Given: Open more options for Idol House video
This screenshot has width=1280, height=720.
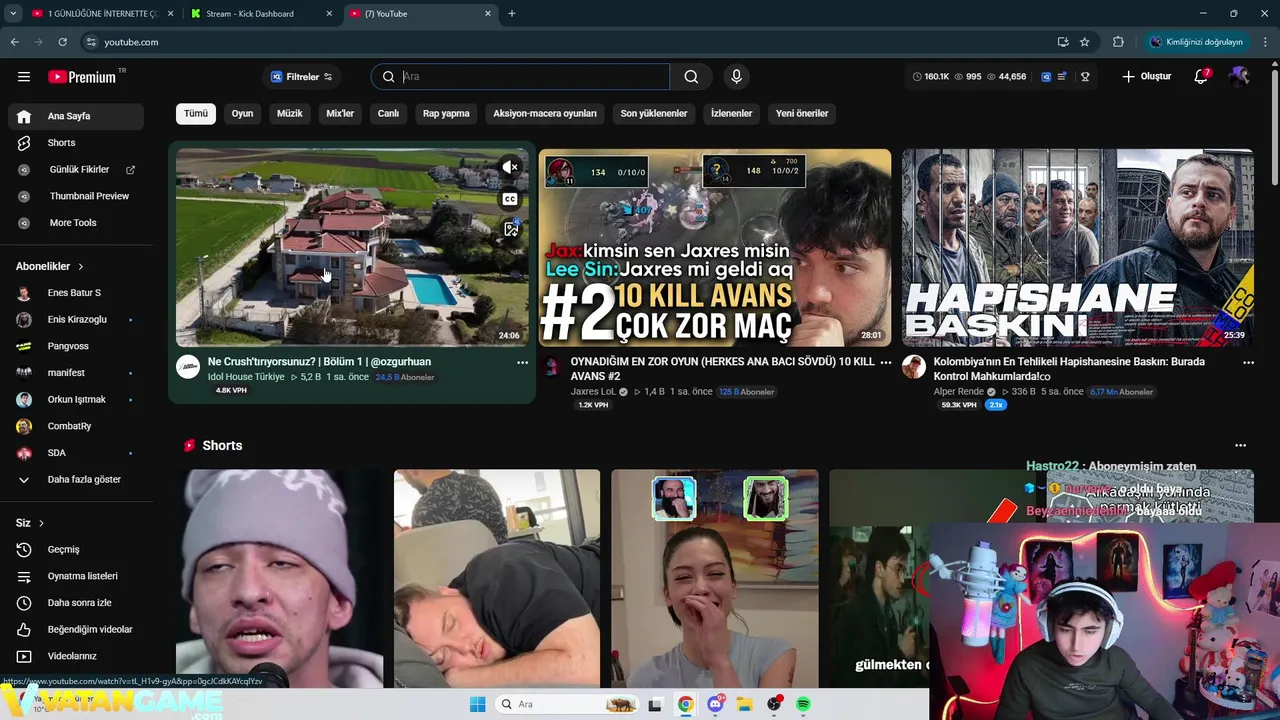Looking at the screenshot, I should [522, 363].
